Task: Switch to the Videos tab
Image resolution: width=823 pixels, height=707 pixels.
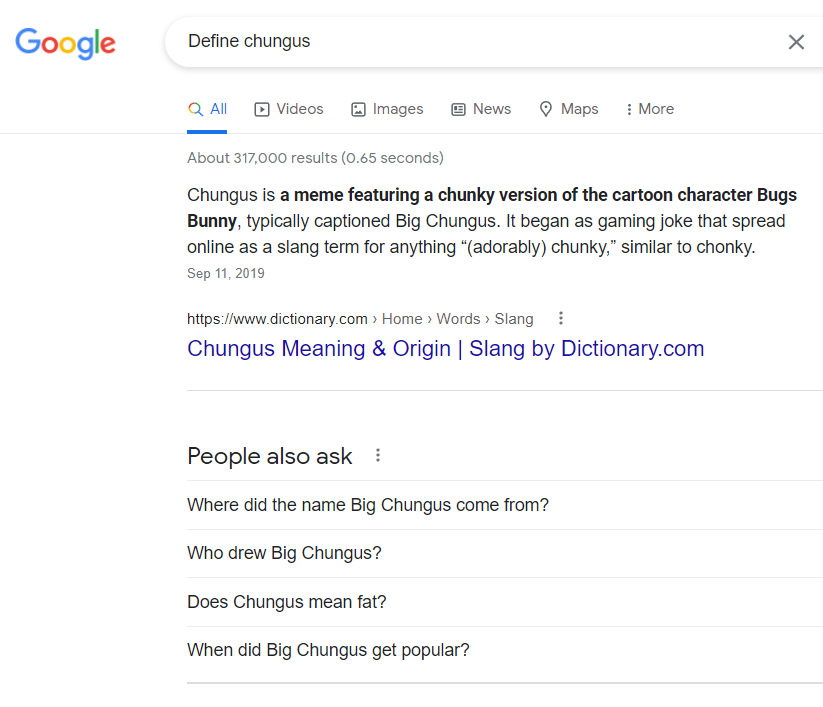Action: [289, 109]
